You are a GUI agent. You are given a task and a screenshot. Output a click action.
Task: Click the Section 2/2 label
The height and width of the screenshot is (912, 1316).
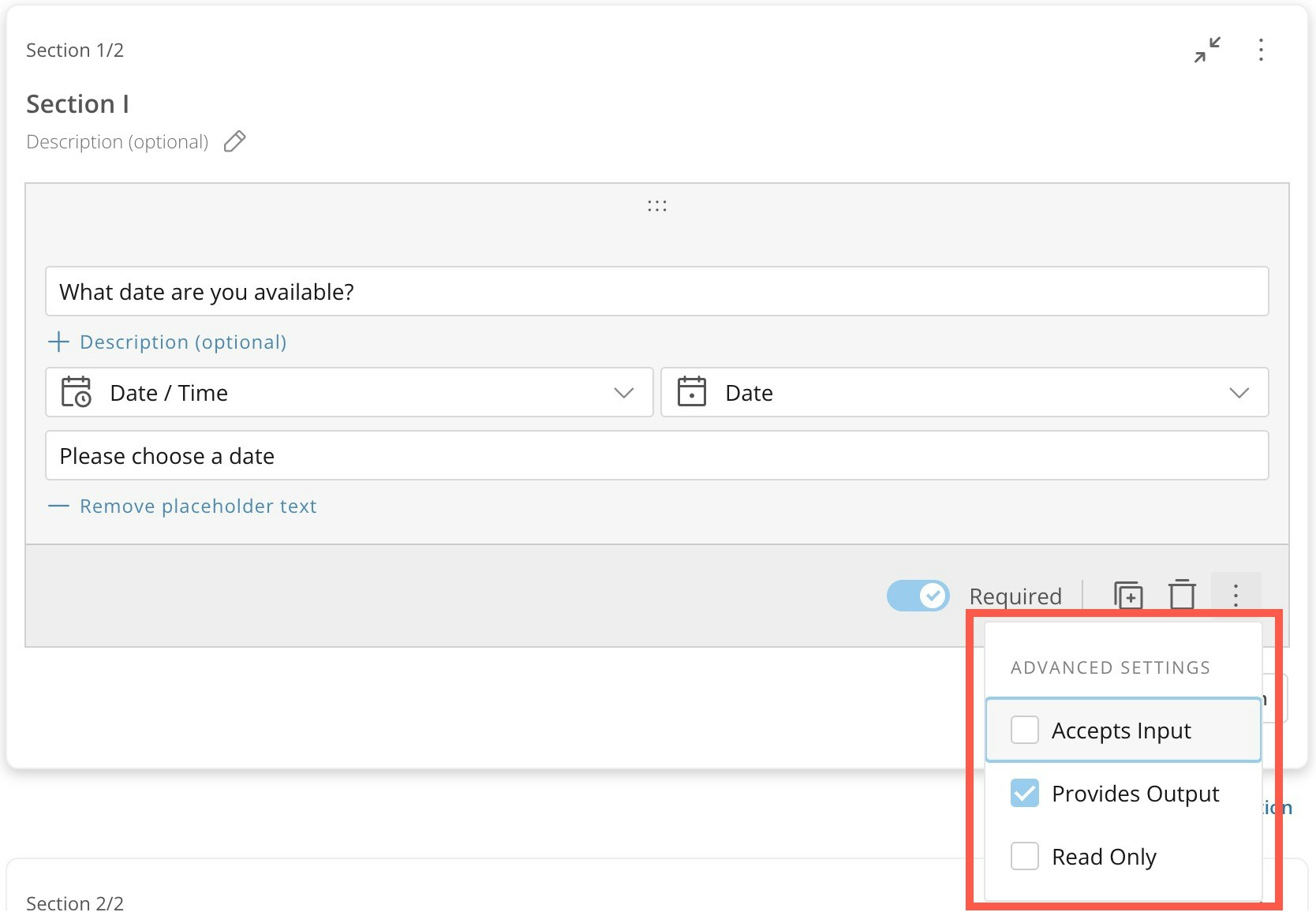75,903
